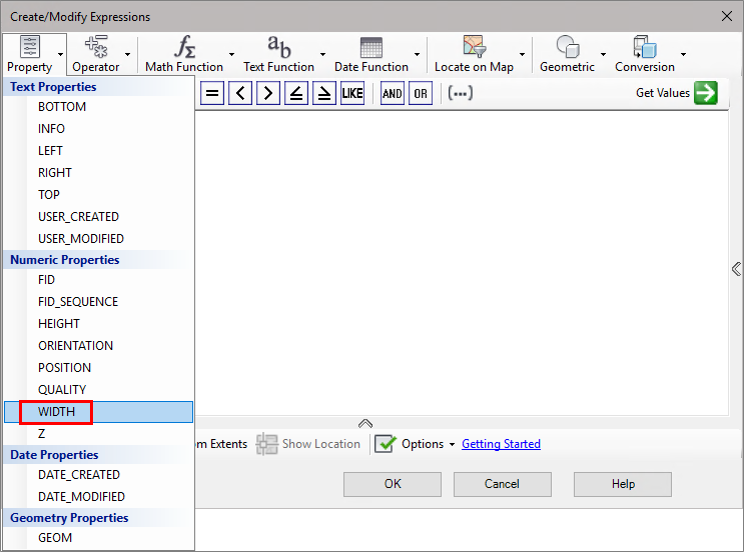The height and width of the screenshot is (552, 744).
Task: Select the Locate on Map icon
Action: pyautogui.click(x=474, y=47)
